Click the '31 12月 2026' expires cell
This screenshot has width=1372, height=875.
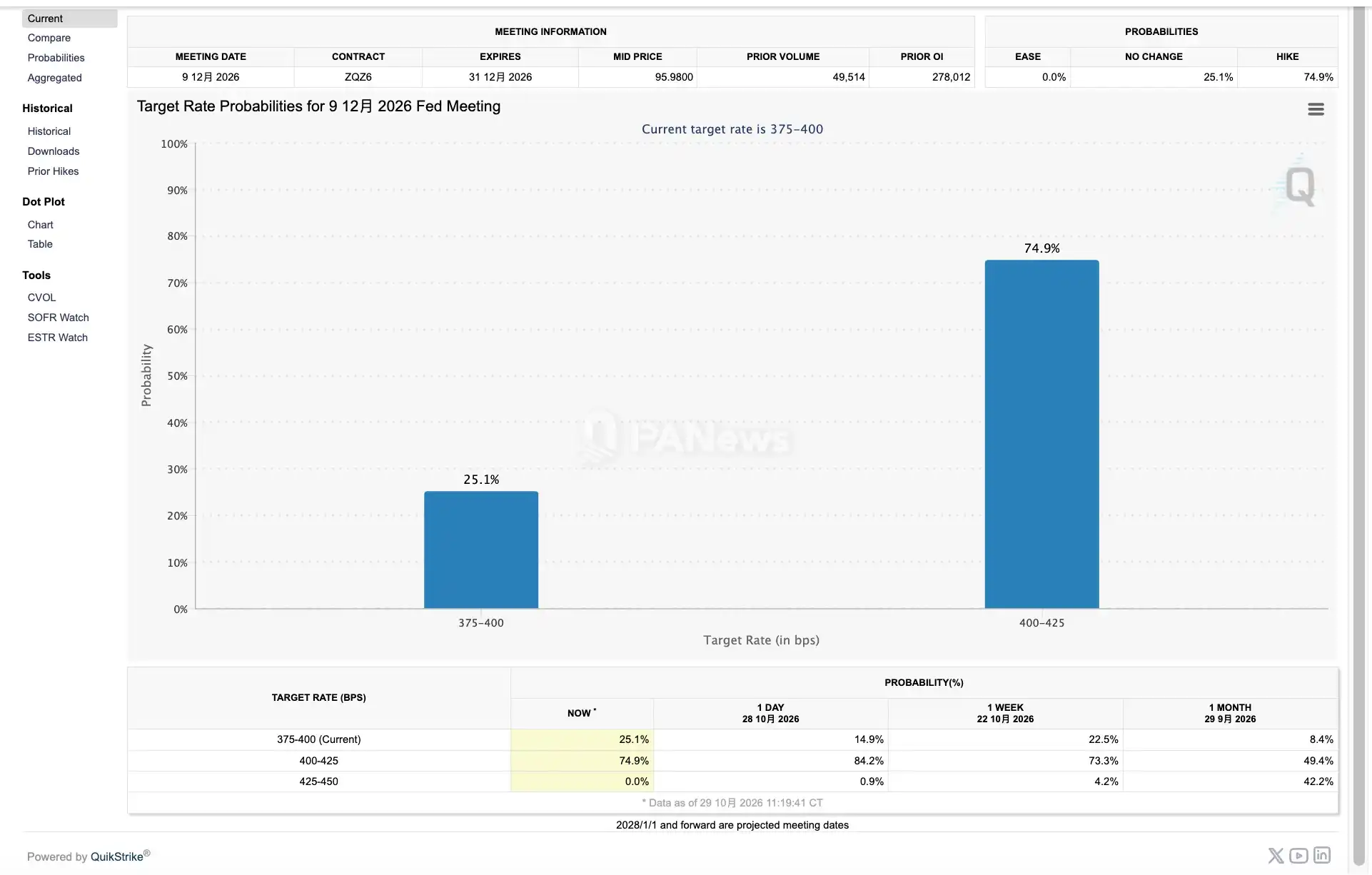click(500, 77)
